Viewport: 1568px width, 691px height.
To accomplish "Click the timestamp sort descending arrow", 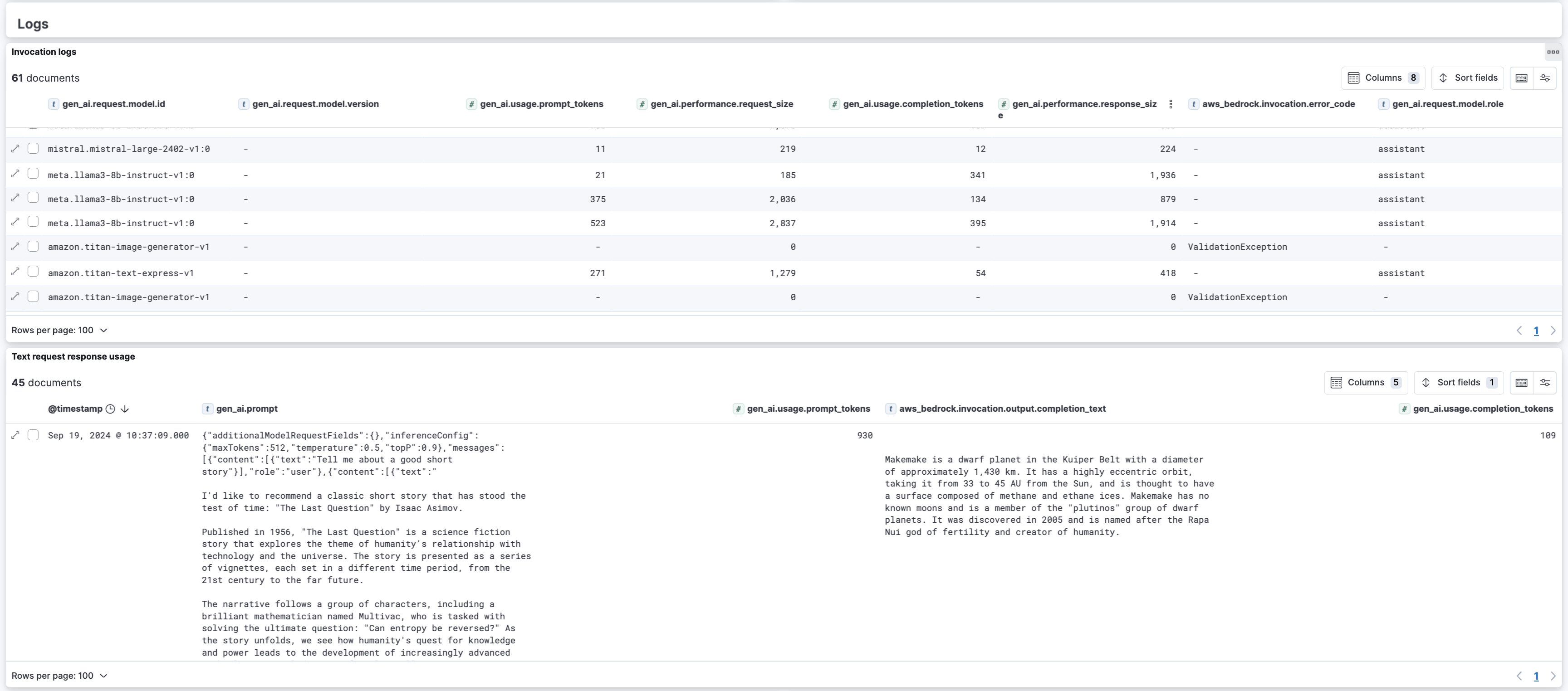I will click(x=125, y=409).
